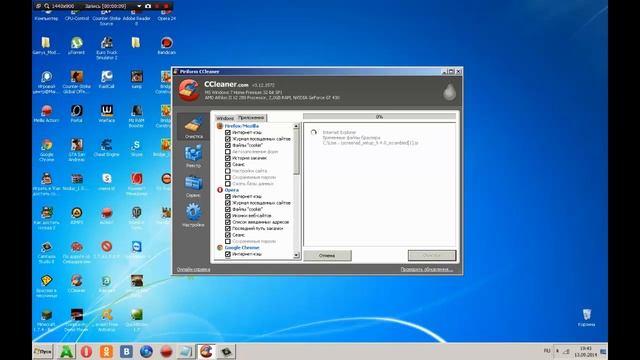The width and height of the screenshot is (640, 360).
Task: Uncheck Opera Internet cache checkbox
Action: pyautogui.click(x=228, y=196)
